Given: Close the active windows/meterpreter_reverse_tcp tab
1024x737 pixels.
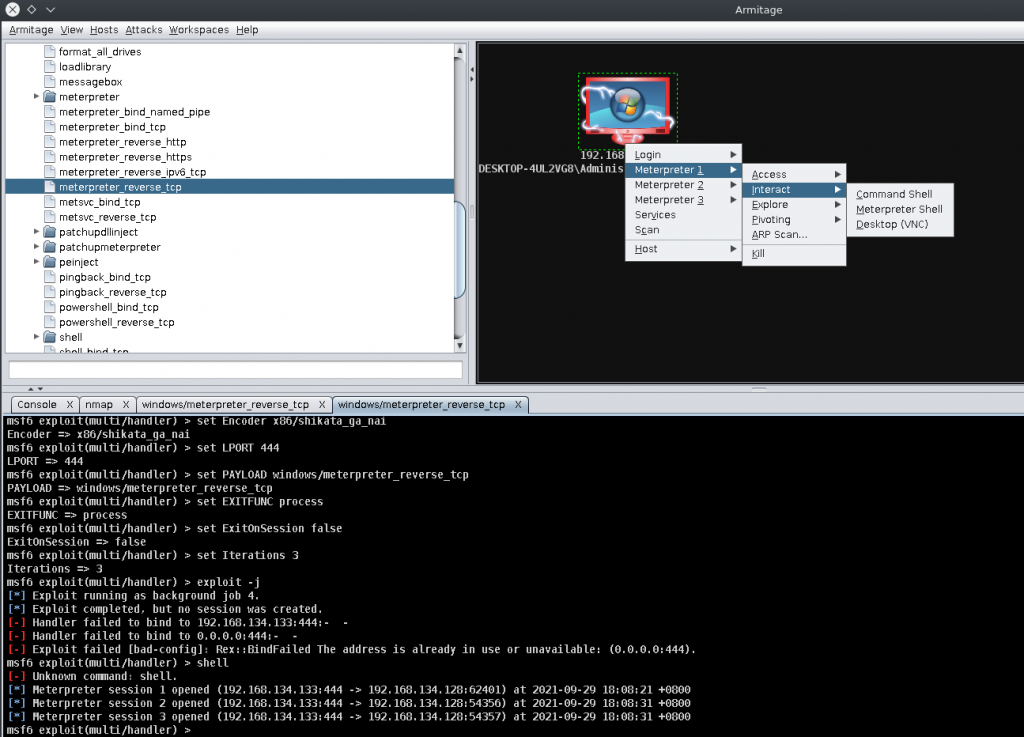Looking at the screenshot, I should pos(518,405).
